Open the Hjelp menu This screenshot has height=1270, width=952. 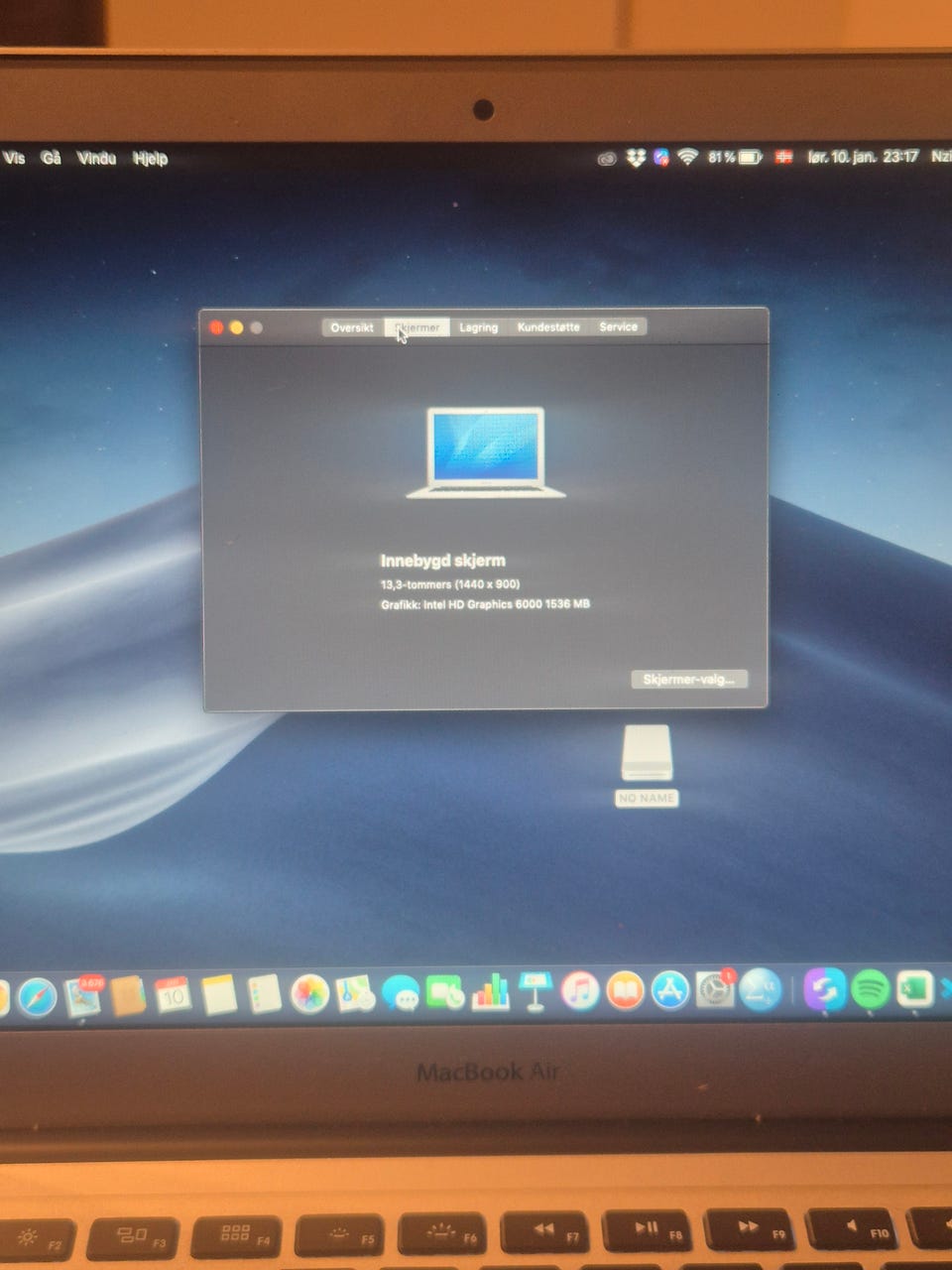[151, 158]
